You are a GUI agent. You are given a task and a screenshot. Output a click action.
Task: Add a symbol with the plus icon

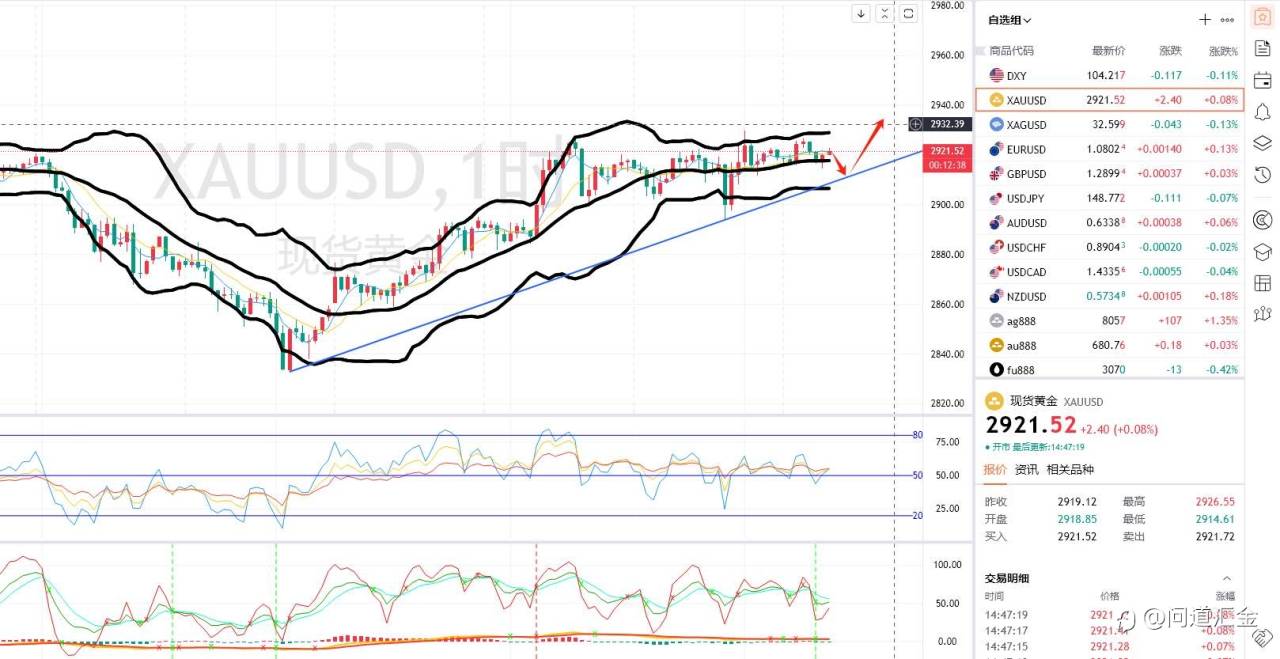coord(1205,19)
